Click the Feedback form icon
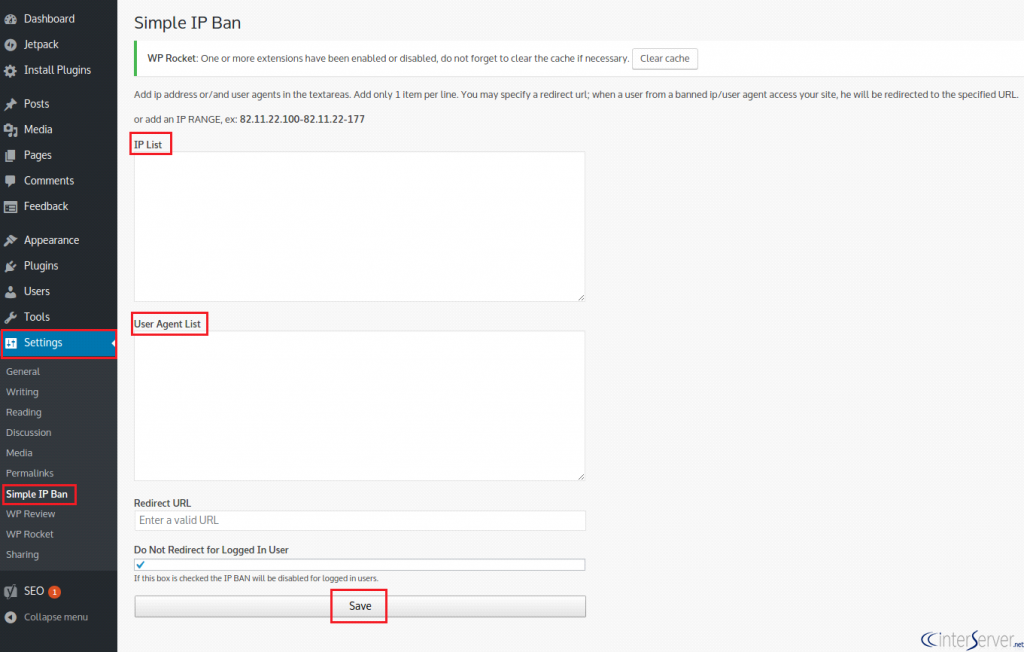 pos(10,206)
